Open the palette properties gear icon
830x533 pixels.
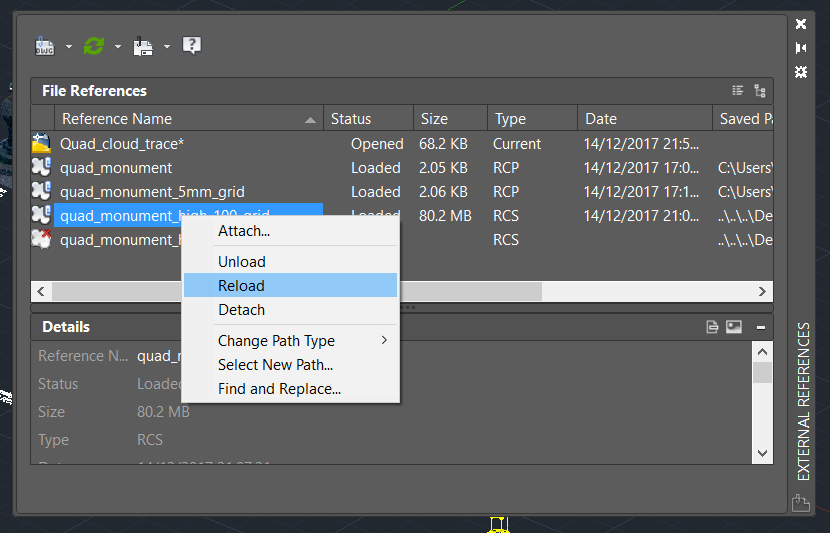point(801,72)
